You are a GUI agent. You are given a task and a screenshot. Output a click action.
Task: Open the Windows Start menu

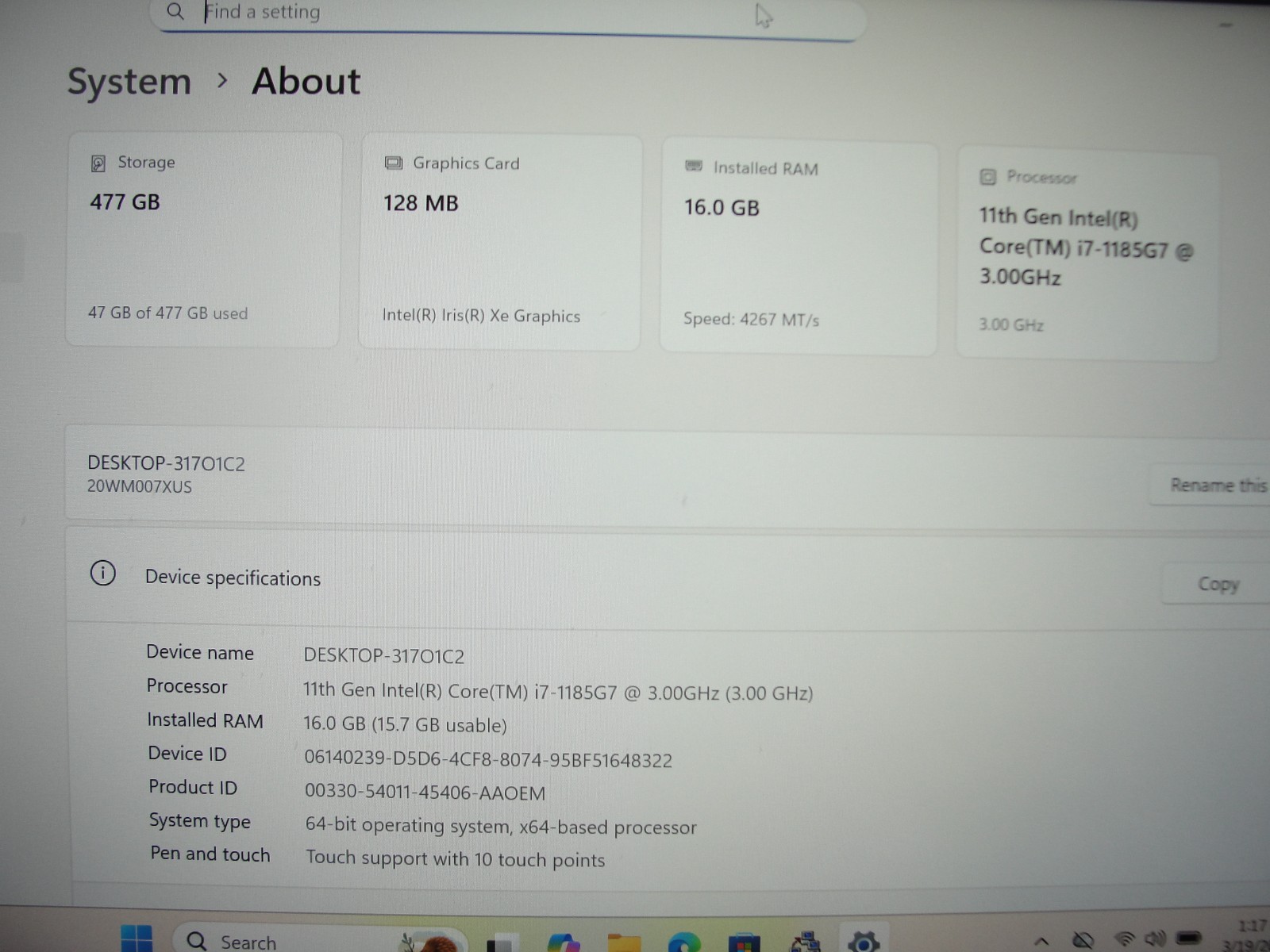(x=137, y=939)
